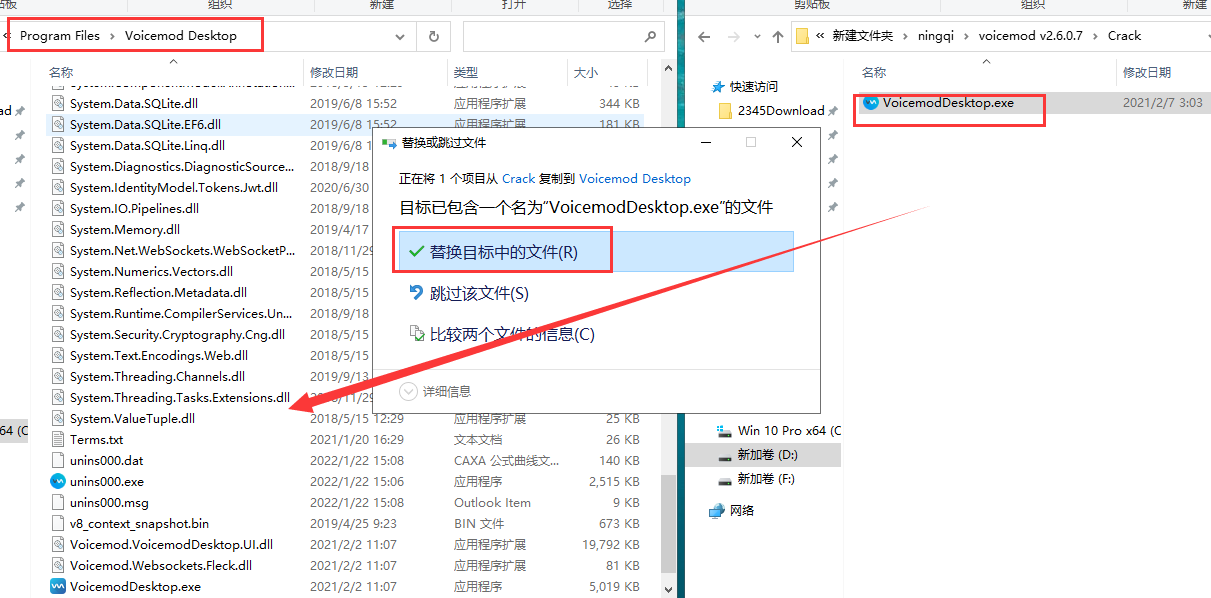This screenshot has height=598, width=1211.
Task: Select System.Data.SQLite.Linq.dll file
Action: point(147,146)
